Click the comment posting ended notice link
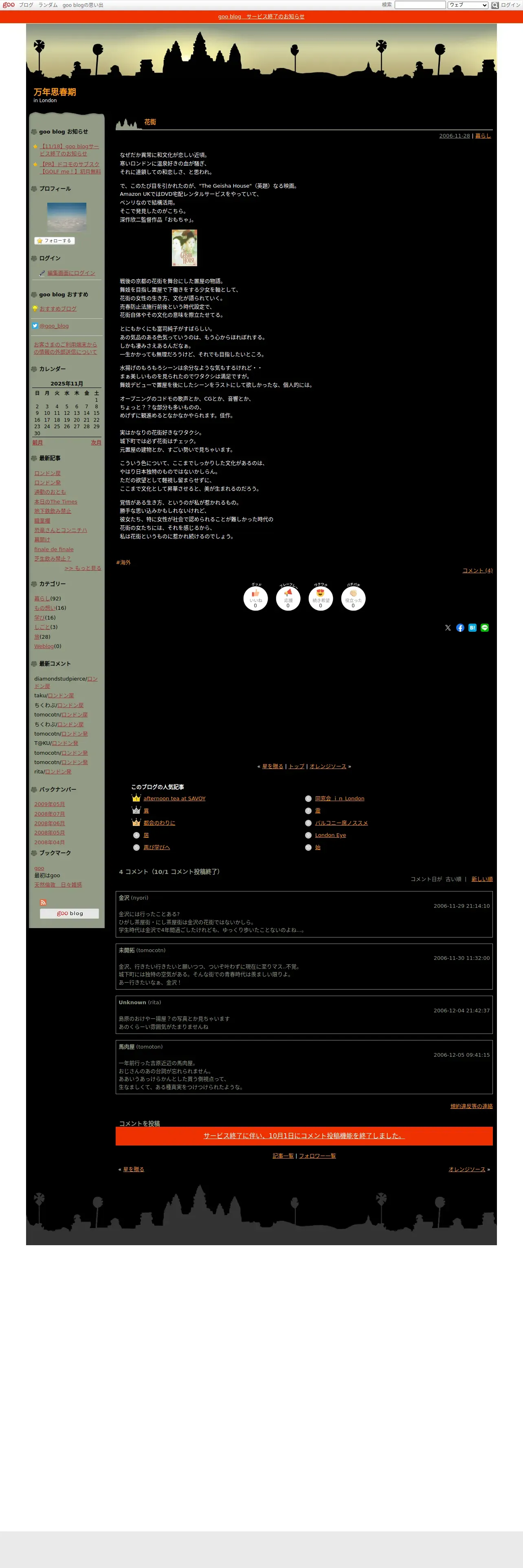 point(304,1136)
